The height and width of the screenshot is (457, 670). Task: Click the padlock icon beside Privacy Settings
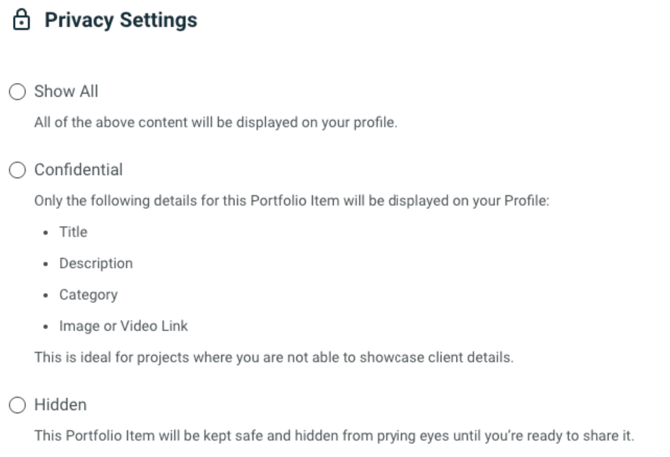click(x=21, y=20)
